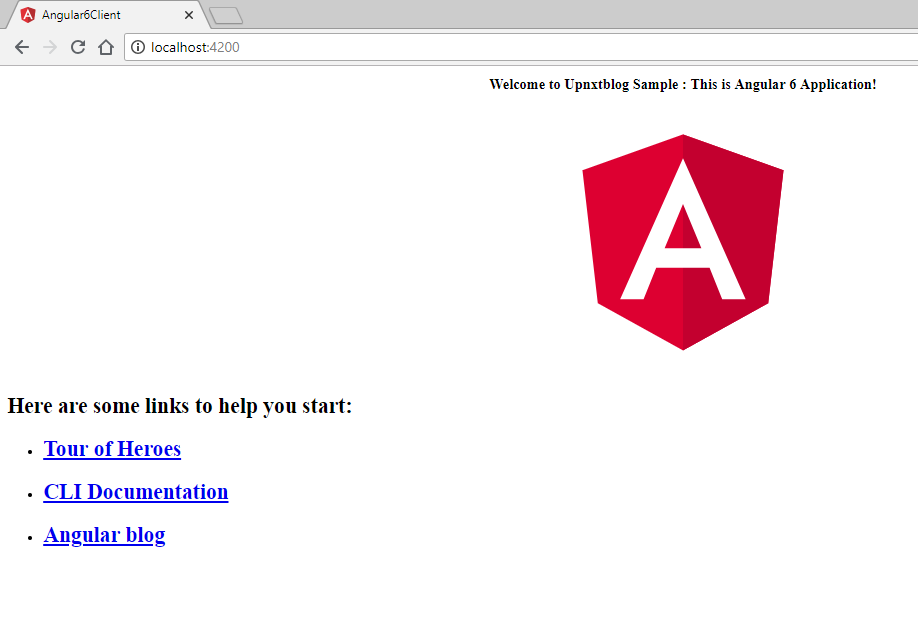
Task: Click the large Angular logo image
Action: tap(683, 242)
